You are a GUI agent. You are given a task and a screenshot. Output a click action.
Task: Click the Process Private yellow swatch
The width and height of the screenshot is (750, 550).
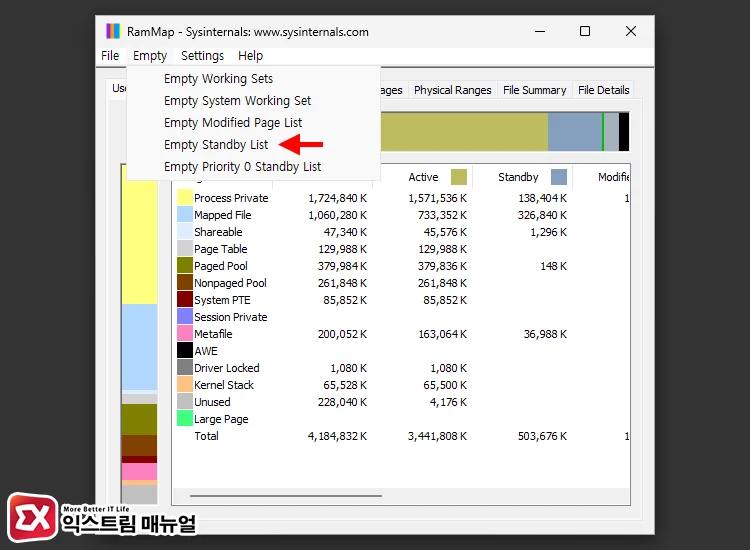click(185, 198)
